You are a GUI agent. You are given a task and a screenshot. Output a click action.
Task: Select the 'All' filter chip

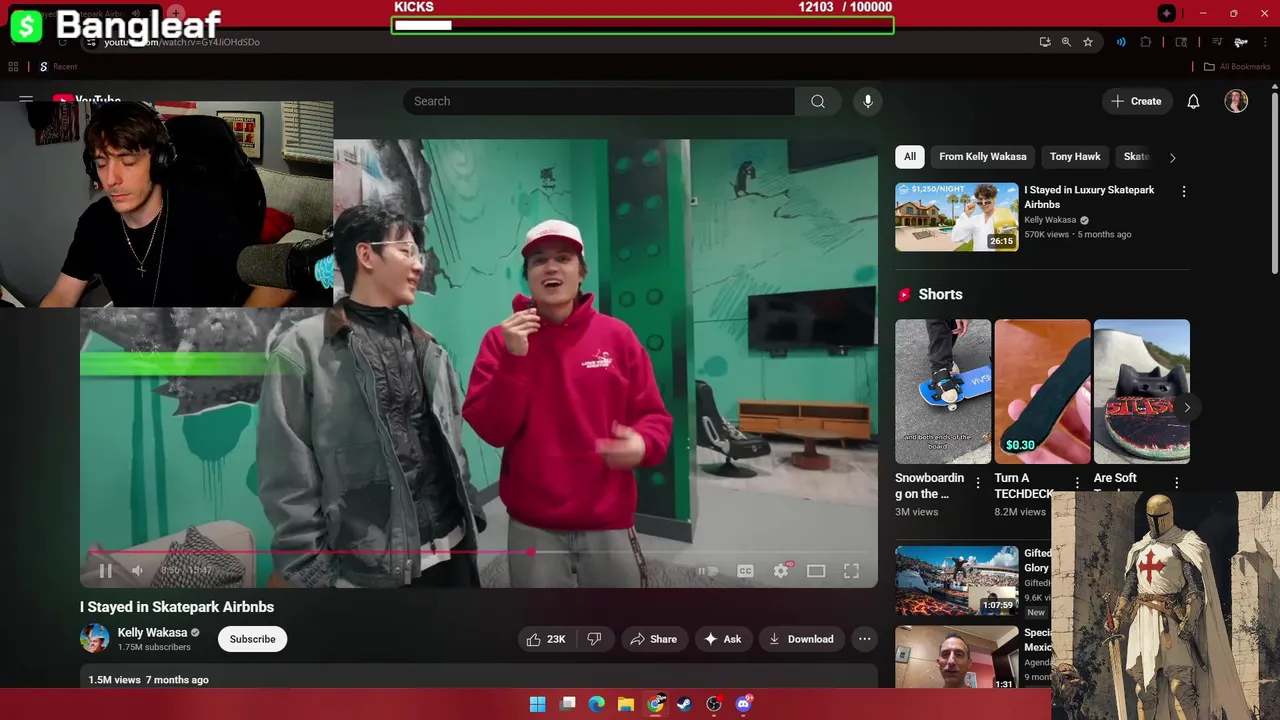pyautogui.click(x=910, y=156)
